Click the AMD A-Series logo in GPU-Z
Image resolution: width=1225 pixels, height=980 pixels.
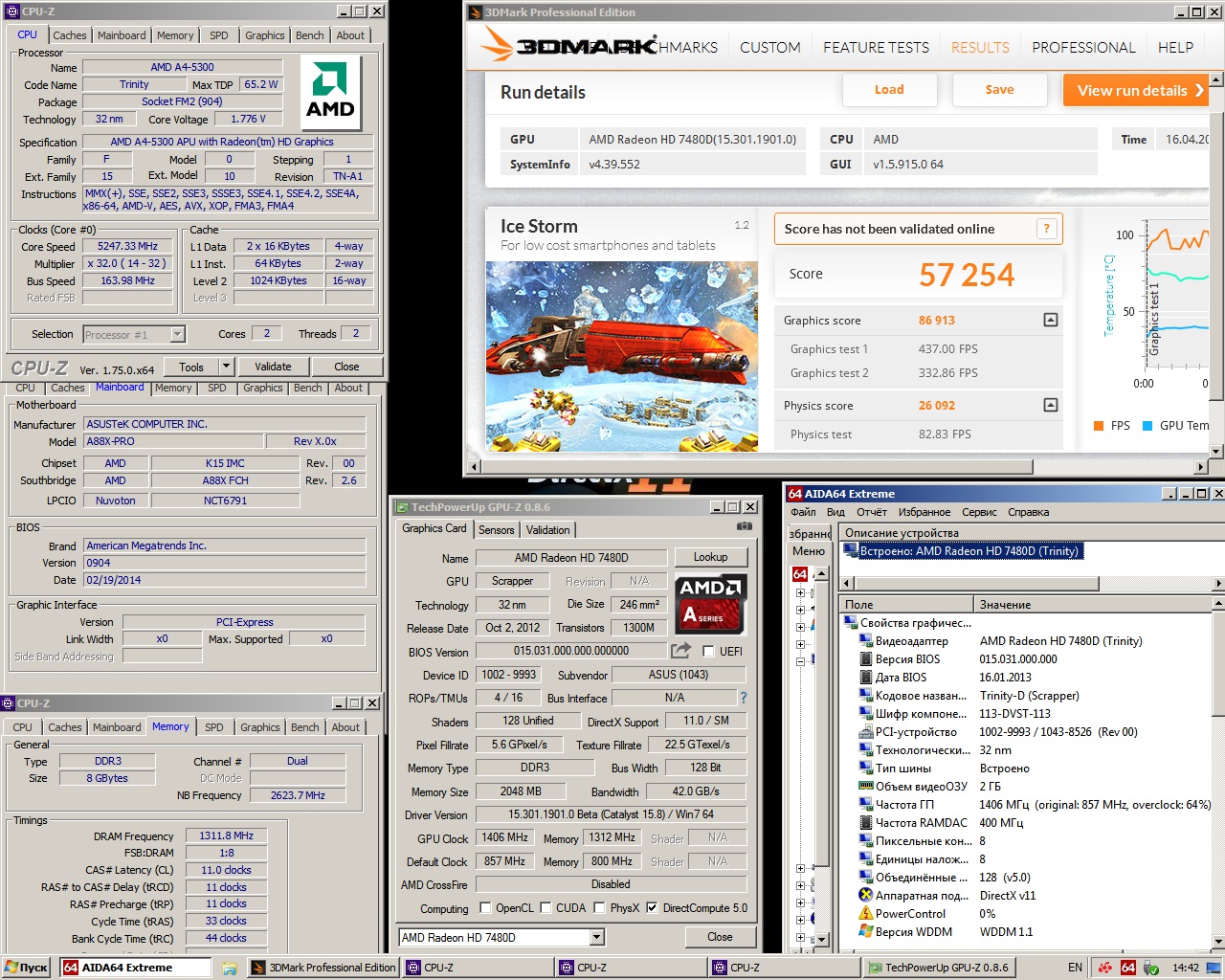pos(710,603)
